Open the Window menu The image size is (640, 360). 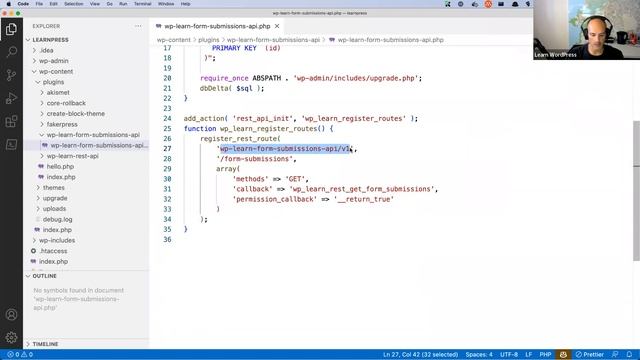(166, 4)
